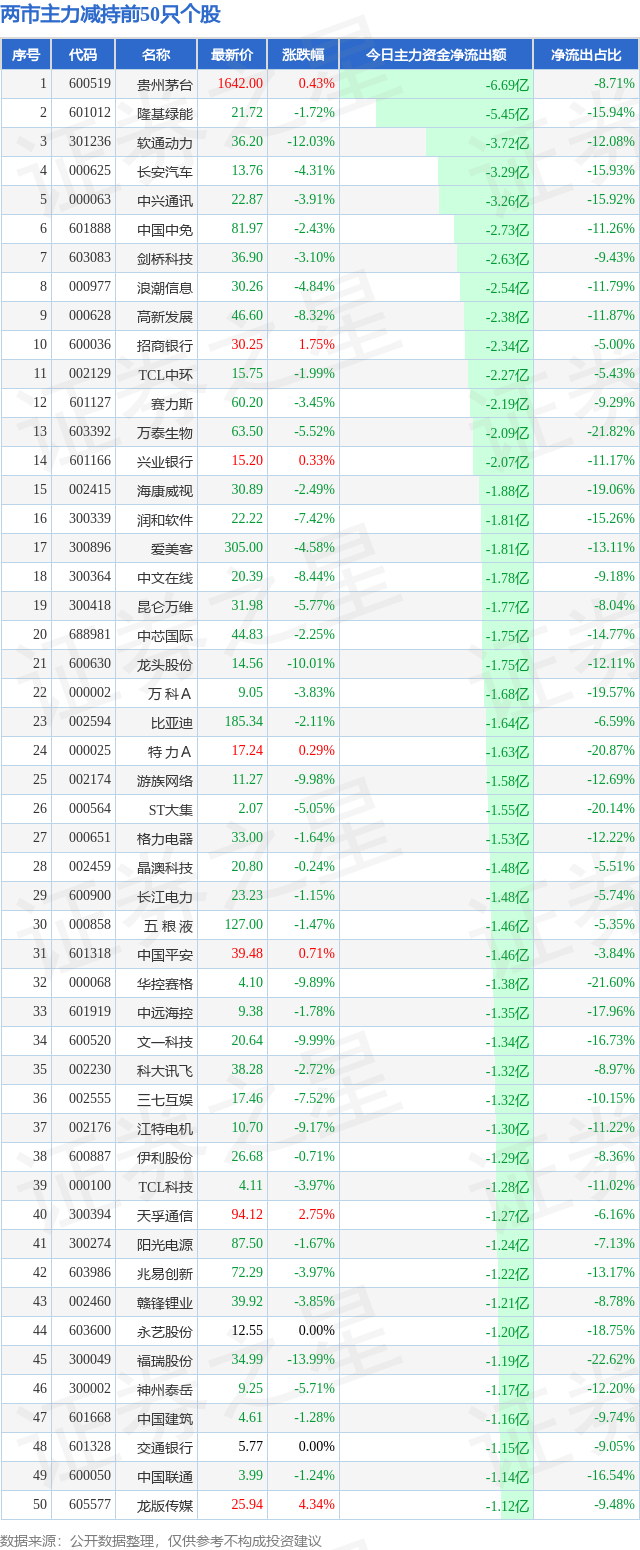Click change -7.52% for 三七互娱

[x=314, y=1099]
